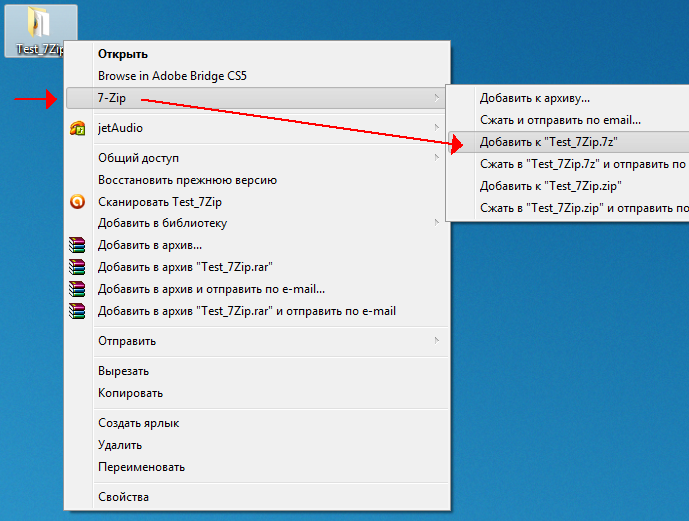Choose Добавить к "Test_7Zip.zip" in submenu

coord(569,186)
